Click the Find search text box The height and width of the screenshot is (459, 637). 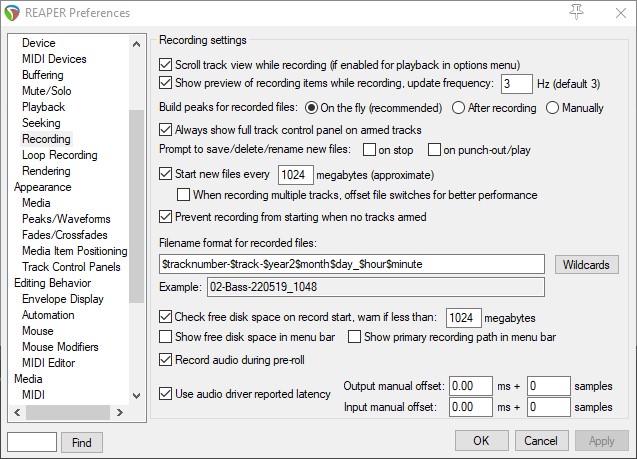click(x=32, y=442)
